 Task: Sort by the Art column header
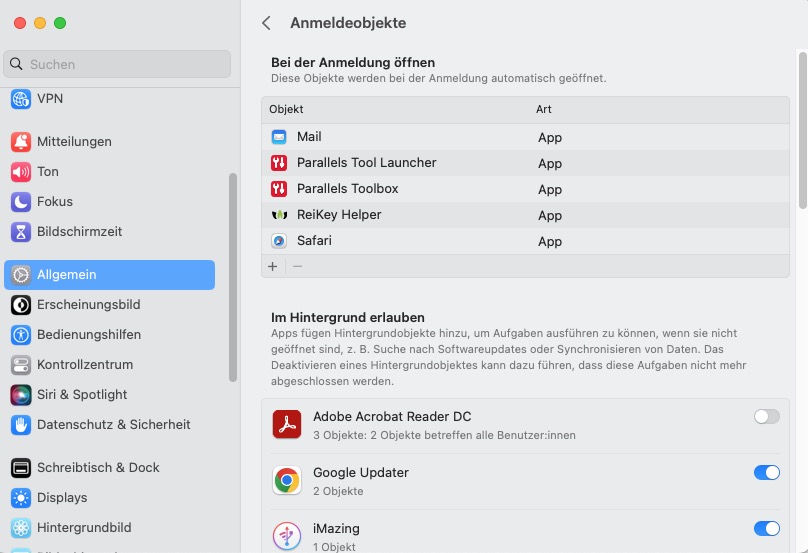point(544,109)
